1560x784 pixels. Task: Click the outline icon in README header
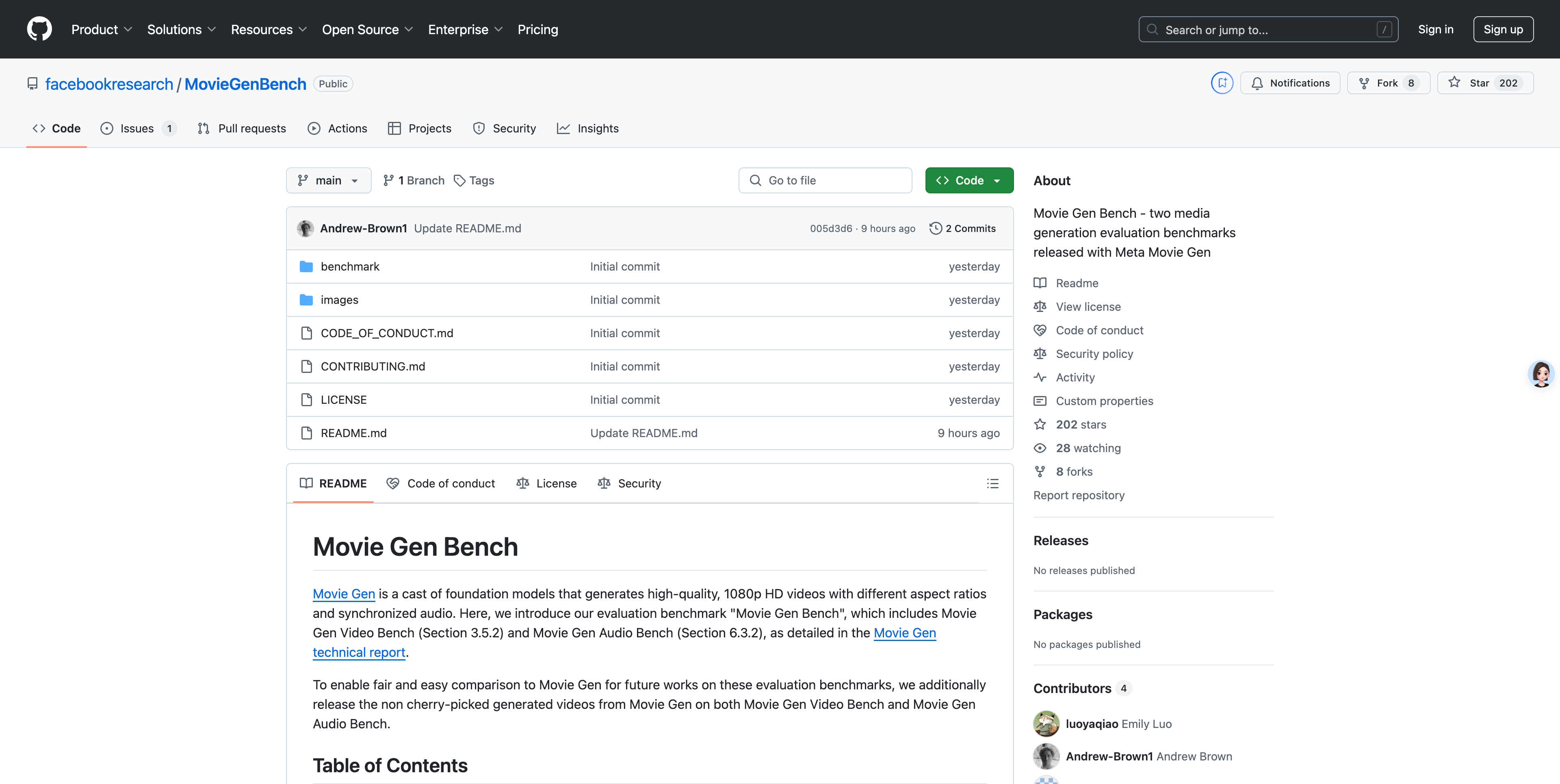pyautogui.click(x=992, y=483)
